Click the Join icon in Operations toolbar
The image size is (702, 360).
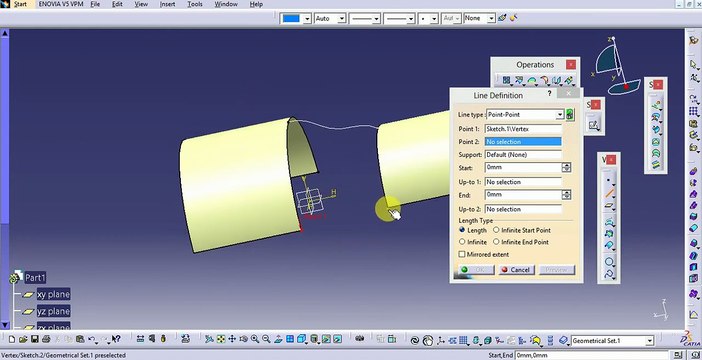(x=506, y=80)
